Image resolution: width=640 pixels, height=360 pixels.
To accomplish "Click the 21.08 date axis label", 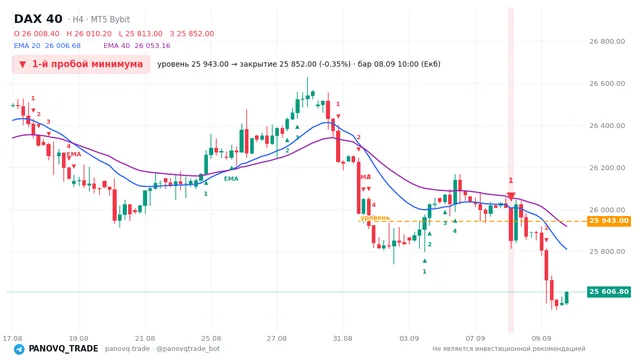I will 145,338.
